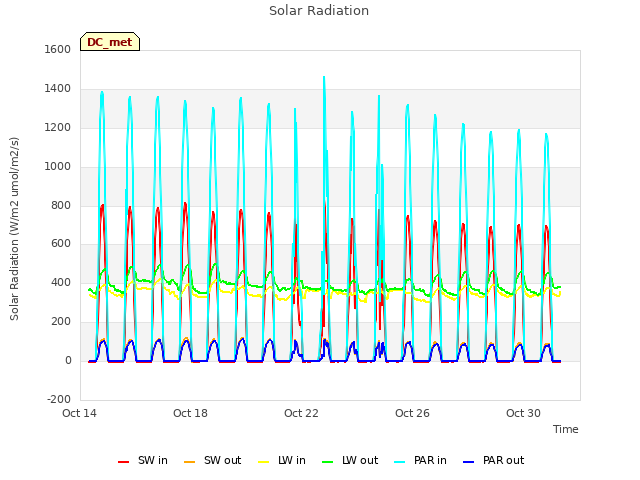Click the 400 y-axis tick label
The image size is (640, 480).
tap(61, 282)
